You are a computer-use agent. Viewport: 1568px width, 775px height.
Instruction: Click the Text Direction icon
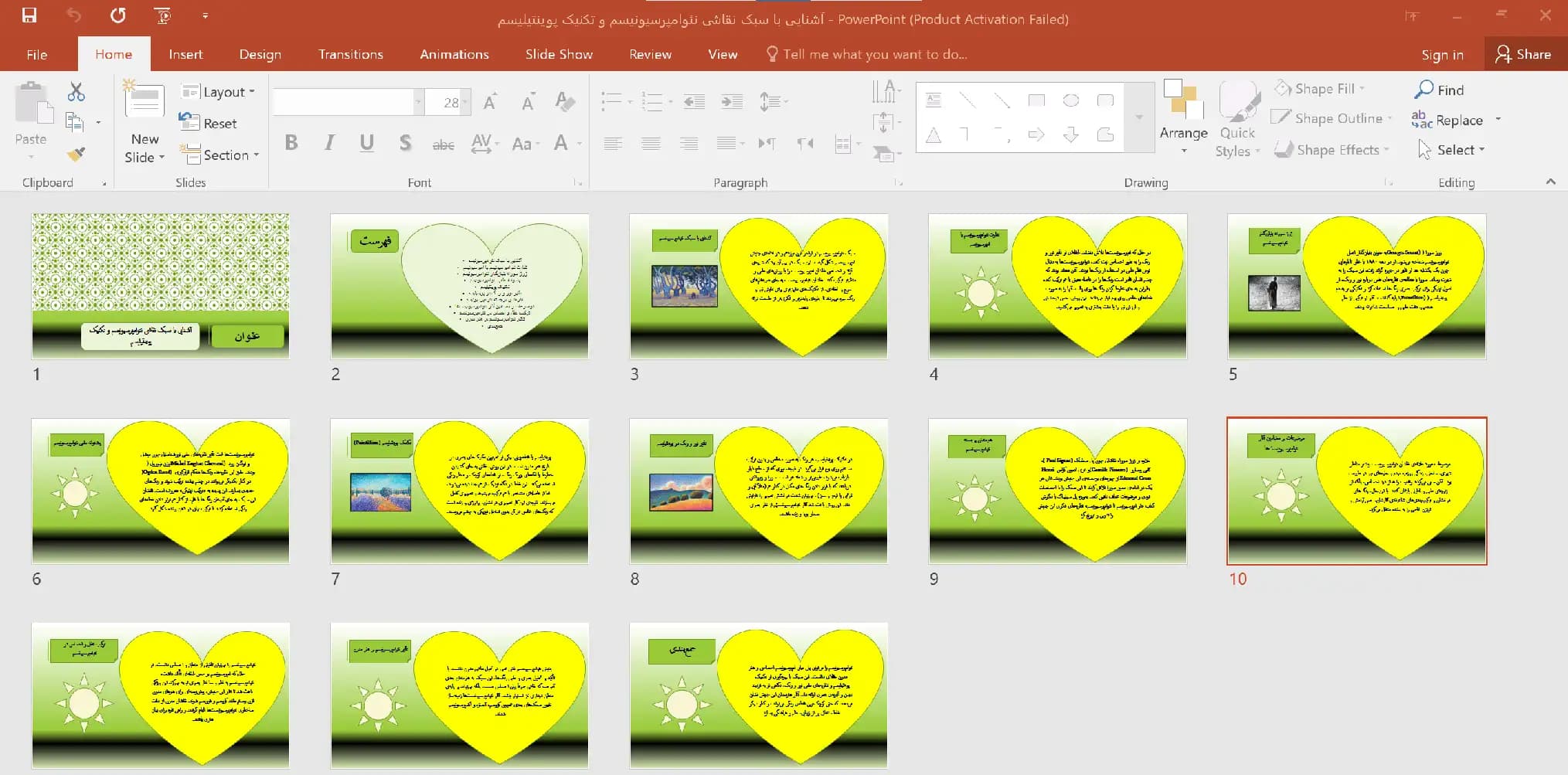coord(886,91)
